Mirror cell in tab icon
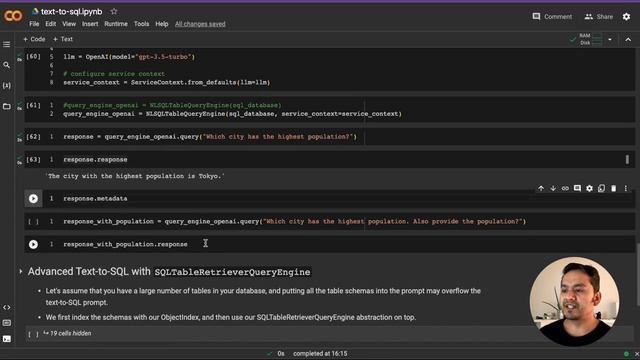Viewport: 640px width, 360px height. coord(601,189)
